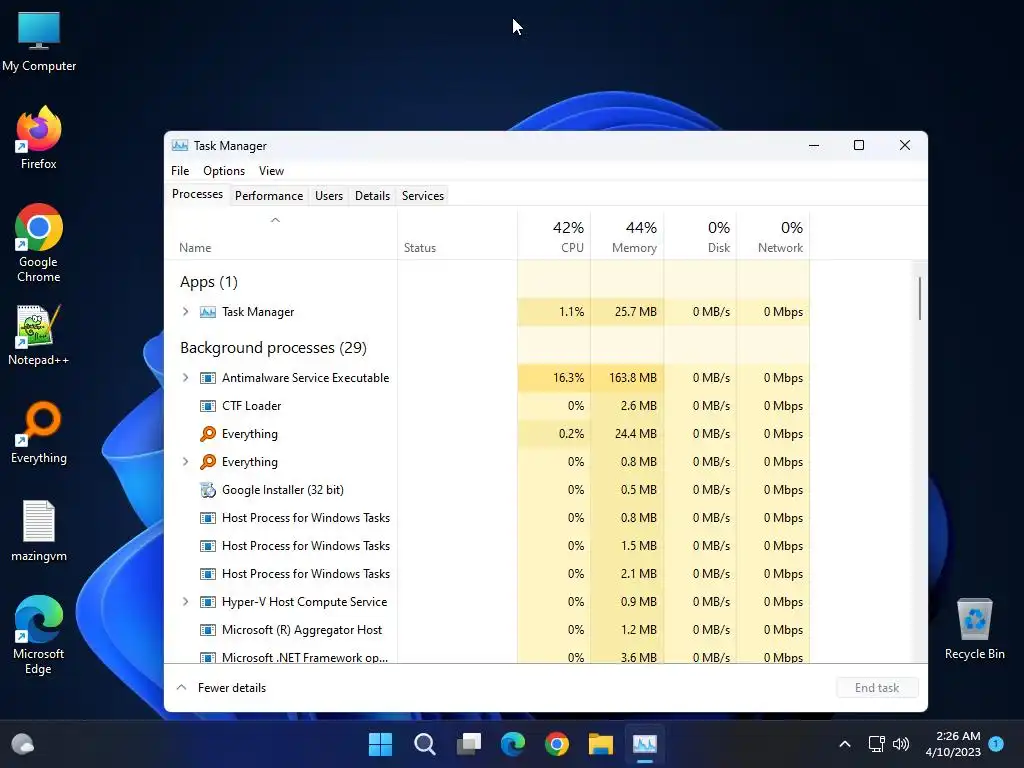Click the End task button
Viewport: 1024px width, 768px height.
coord(877,688)
